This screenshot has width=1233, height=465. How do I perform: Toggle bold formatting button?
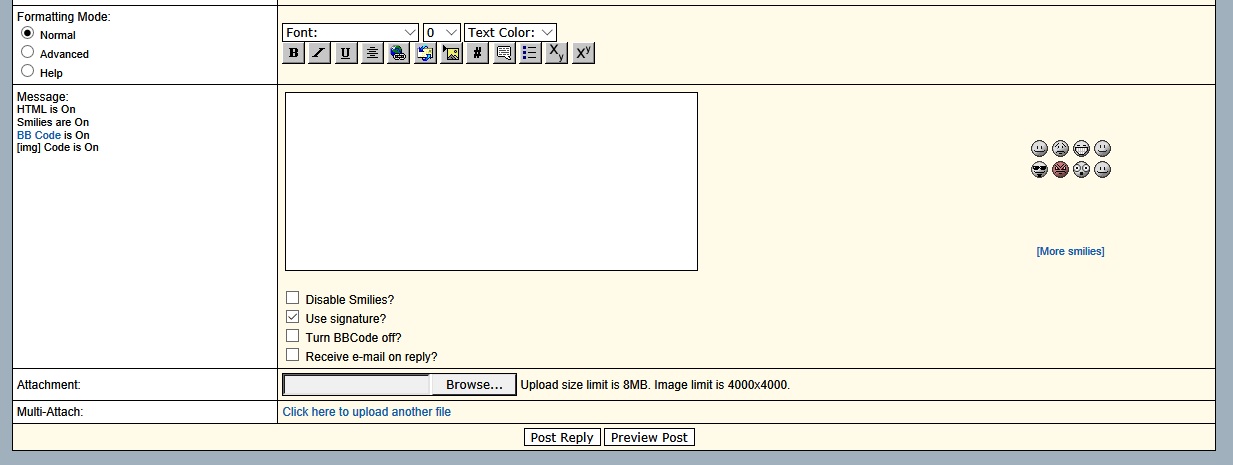[x=293, y=54]
